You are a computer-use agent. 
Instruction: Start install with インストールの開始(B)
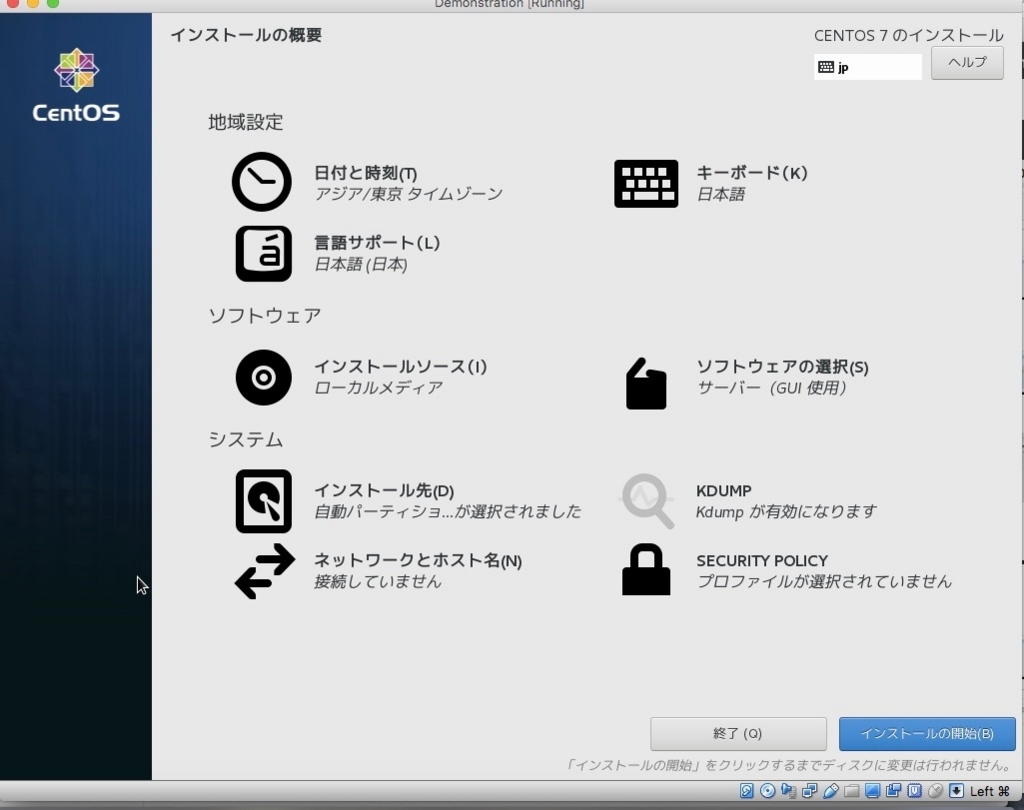927,734
